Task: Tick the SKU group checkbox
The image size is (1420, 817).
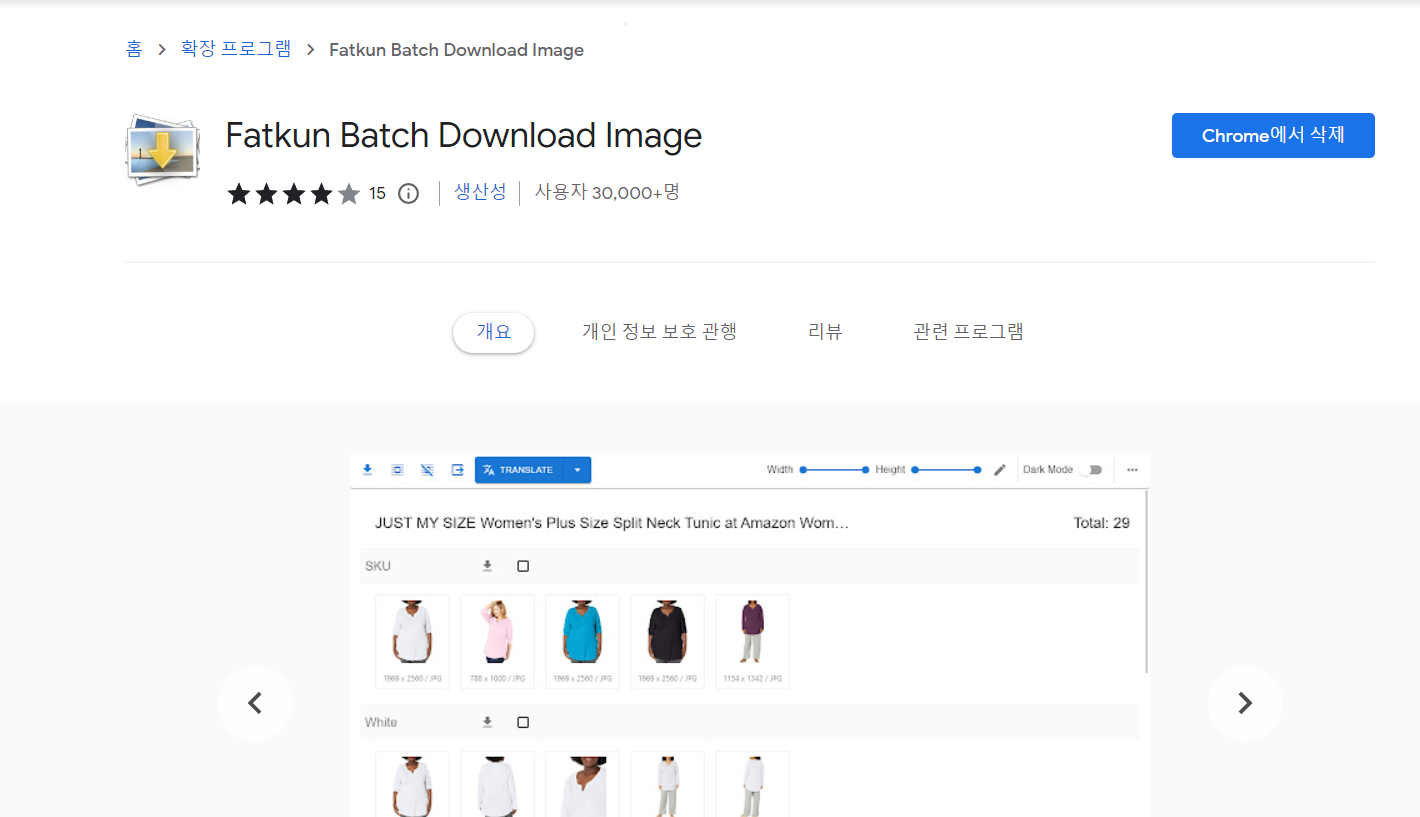Action: pos(523,566)
